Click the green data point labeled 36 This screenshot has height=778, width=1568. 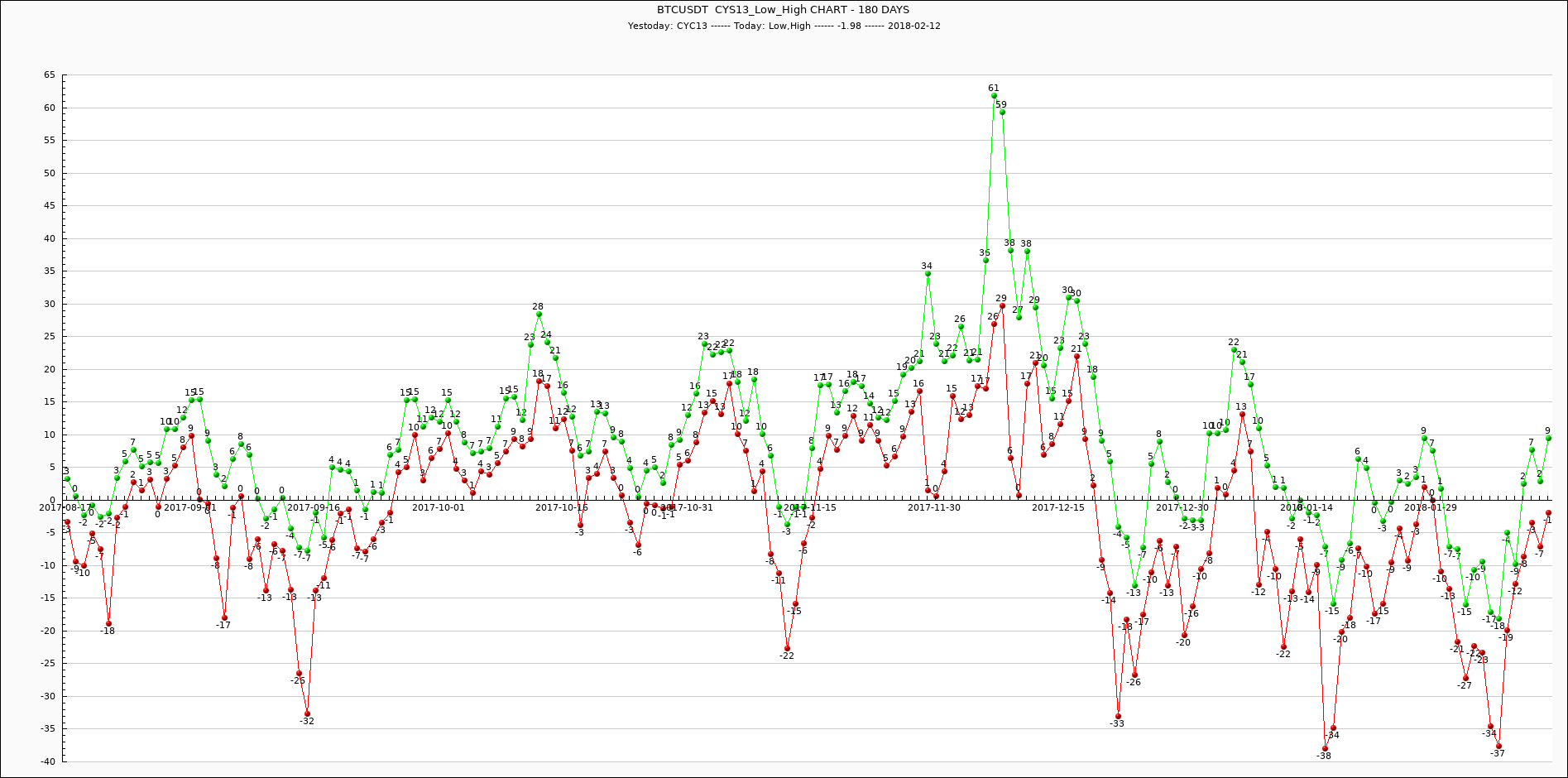pyautogui.click(x=985, y=260)
